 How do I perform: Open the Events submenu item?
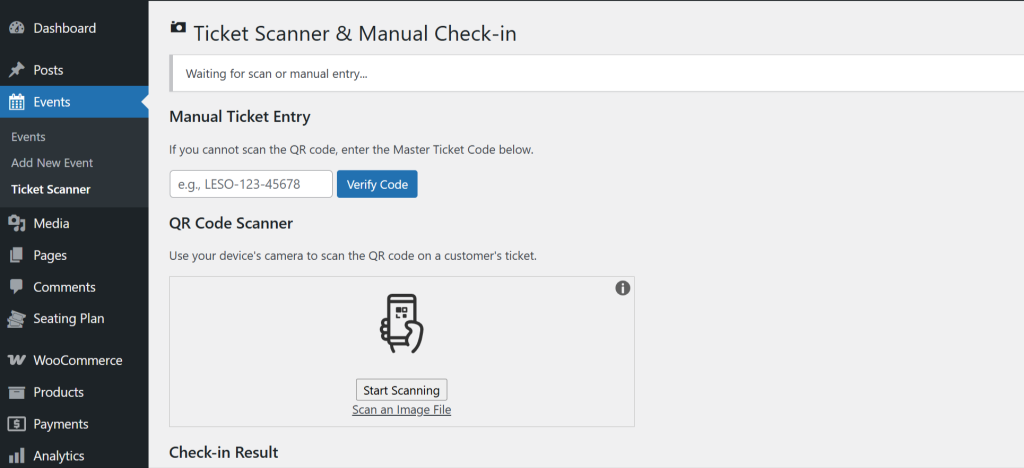tap(28, 137)
